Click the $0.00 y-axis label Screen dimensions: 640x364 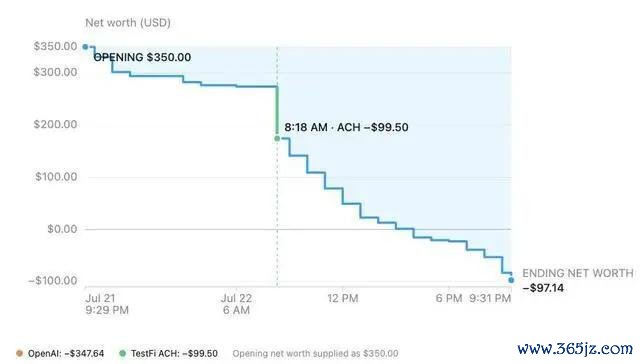(x=62, y=229)
